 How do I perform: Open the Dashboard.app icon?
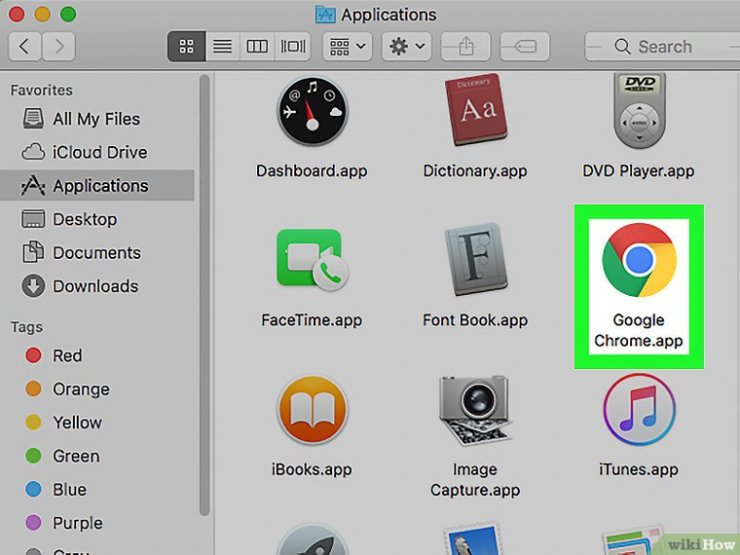312,111
